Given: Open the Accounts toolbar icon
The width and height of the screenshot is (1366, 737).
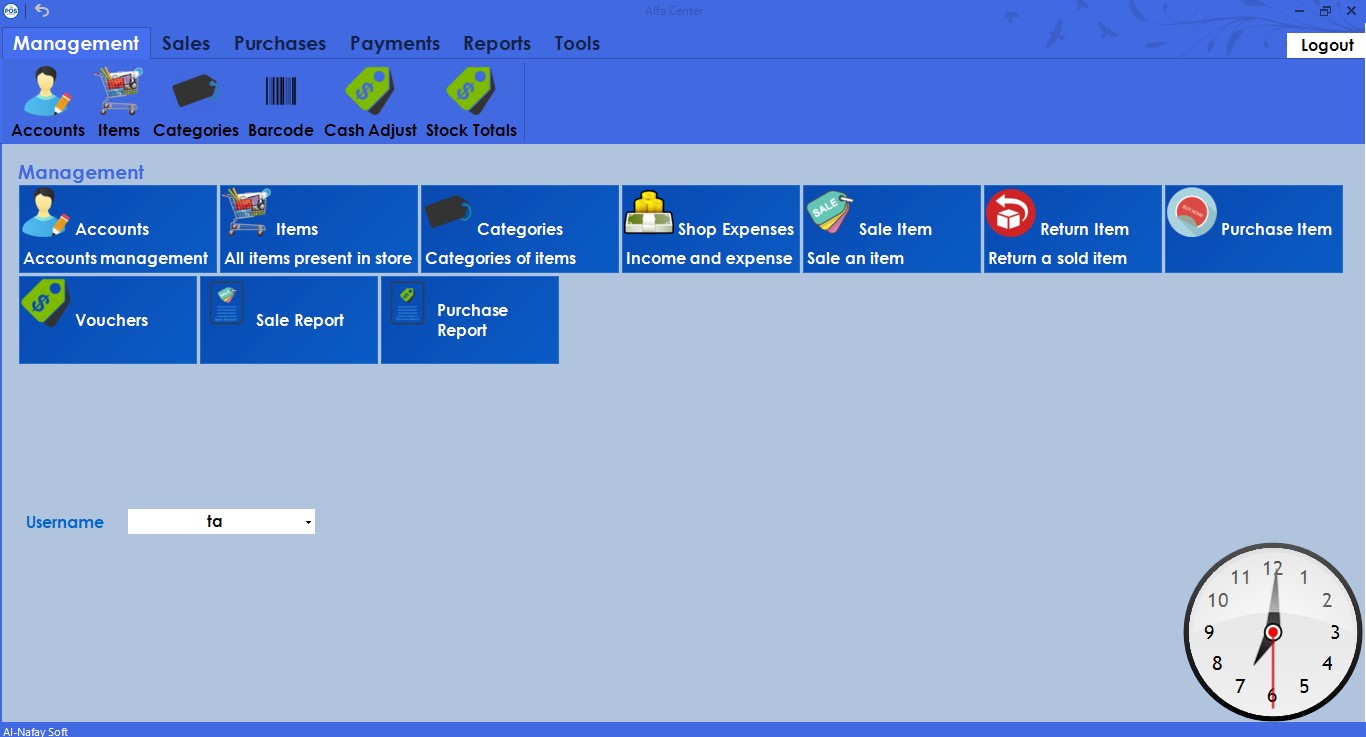Looking at the screenshot, I should tap(46, 100).
